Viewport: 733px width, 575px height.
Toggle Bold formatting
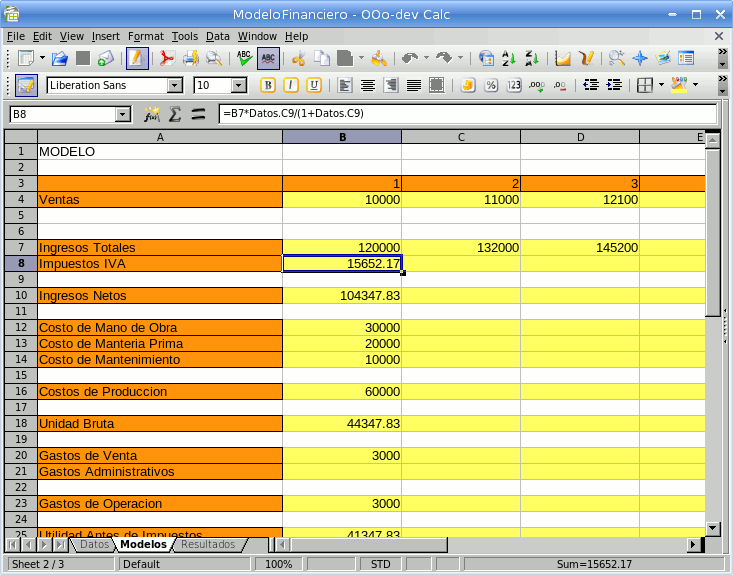pos(268,86)
